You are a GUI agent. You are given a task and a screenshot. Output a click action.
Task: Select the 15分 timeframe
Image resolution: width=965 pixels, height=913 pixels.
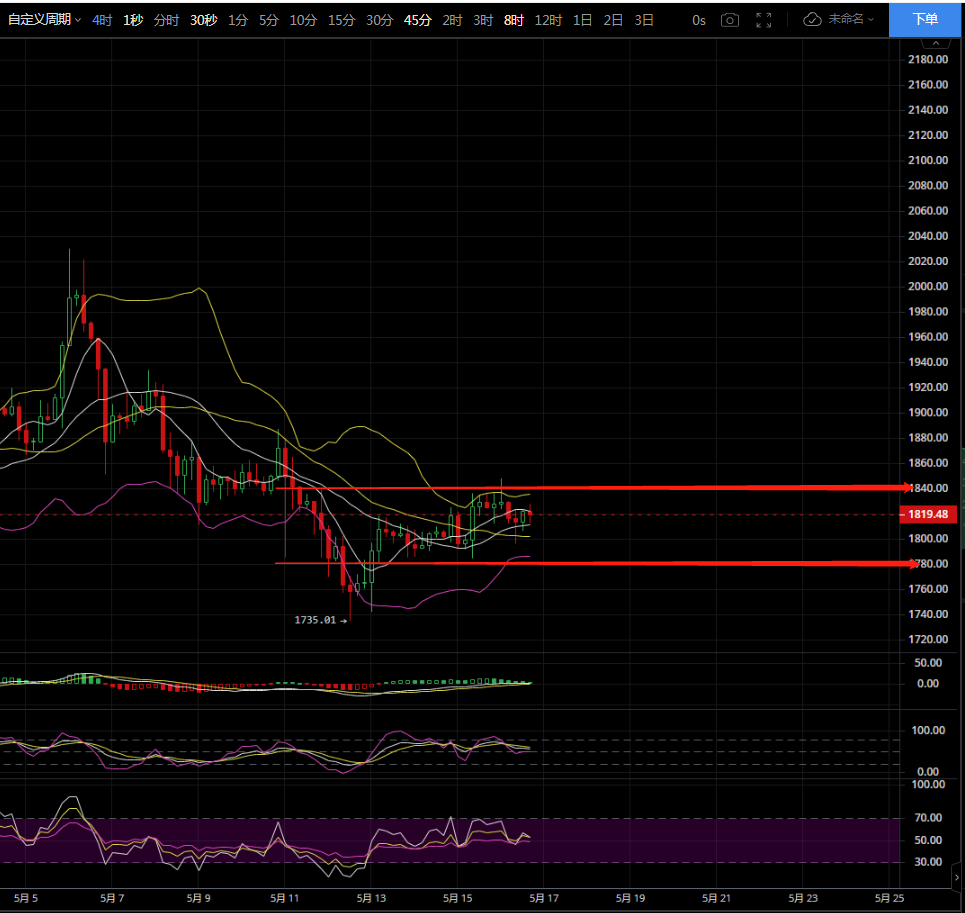[x=341, y=20]
